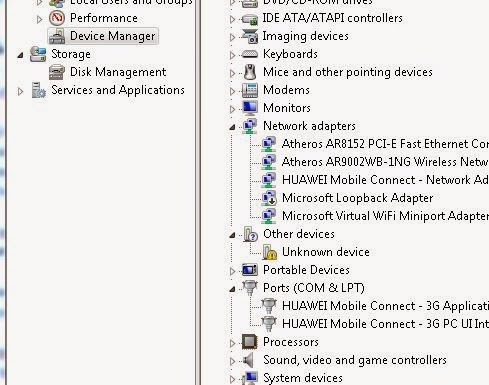This screenshot has width=489, height=385.
Task: Click the Modems phone icon
Action: (250, 90)
